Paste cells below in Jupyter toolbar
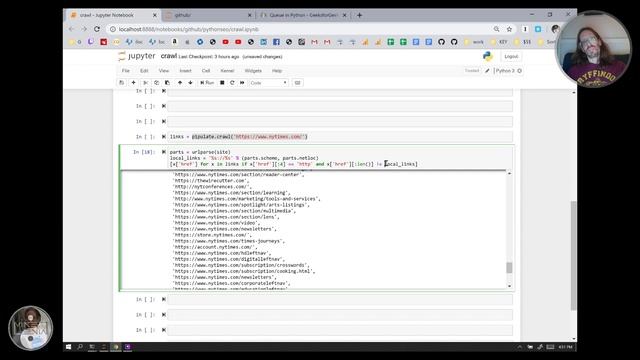The height and width of the screenshot is (360, 640). tap(167, 83)
